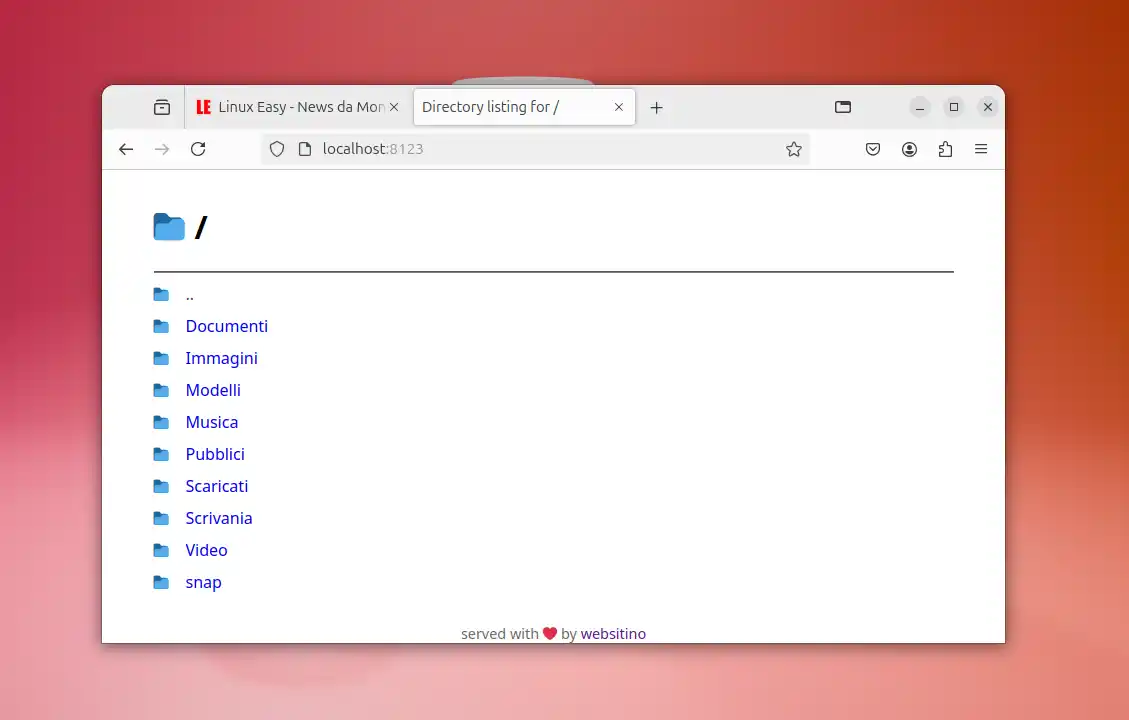1129x720 pixels.
Task: Open the Firefox account icon
Action: (x=909, y=149)
